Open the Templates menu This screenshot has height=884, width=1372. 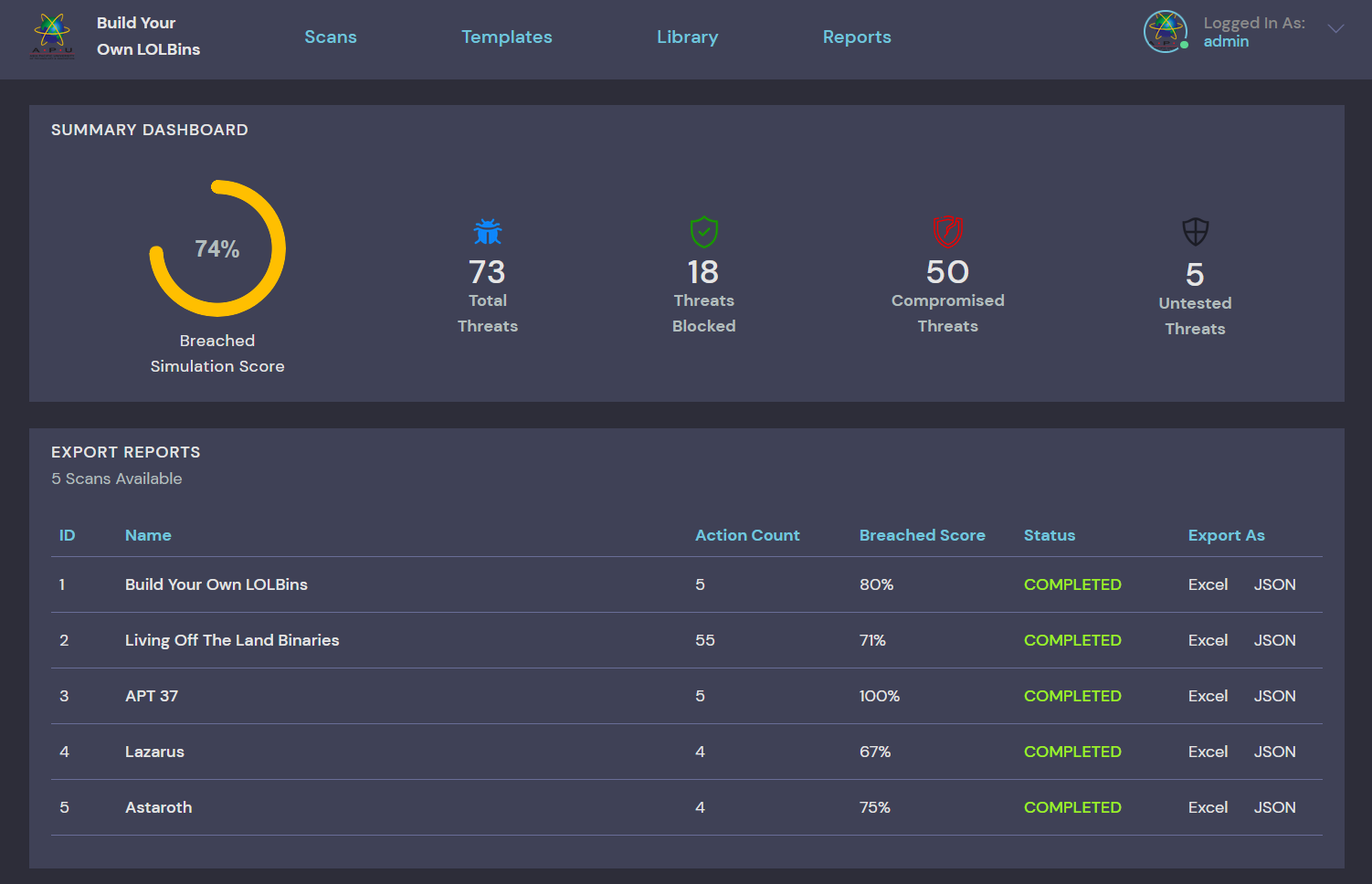[507, 37]
